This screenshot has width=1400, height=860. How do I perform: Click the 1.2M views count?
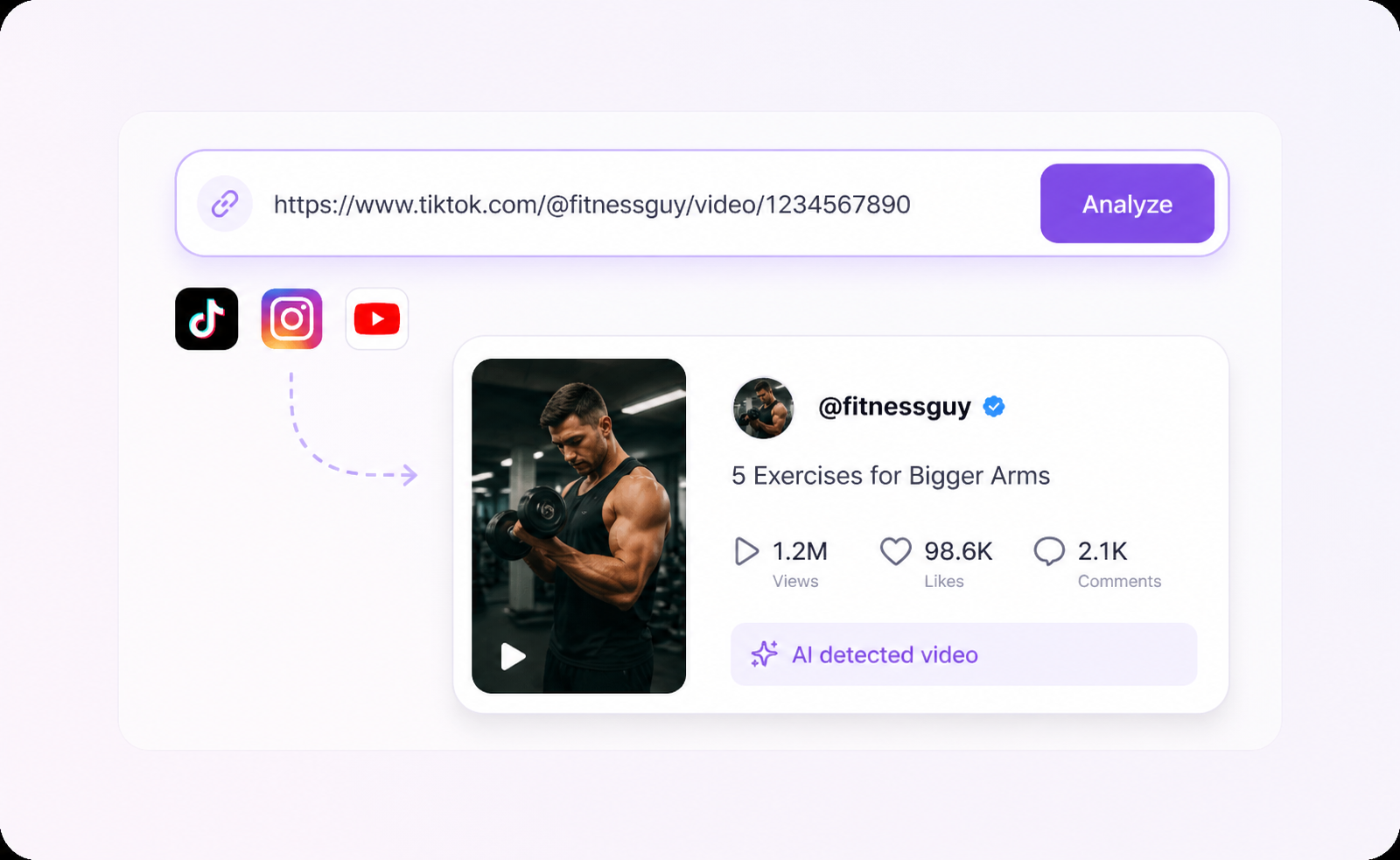(800, 551)
